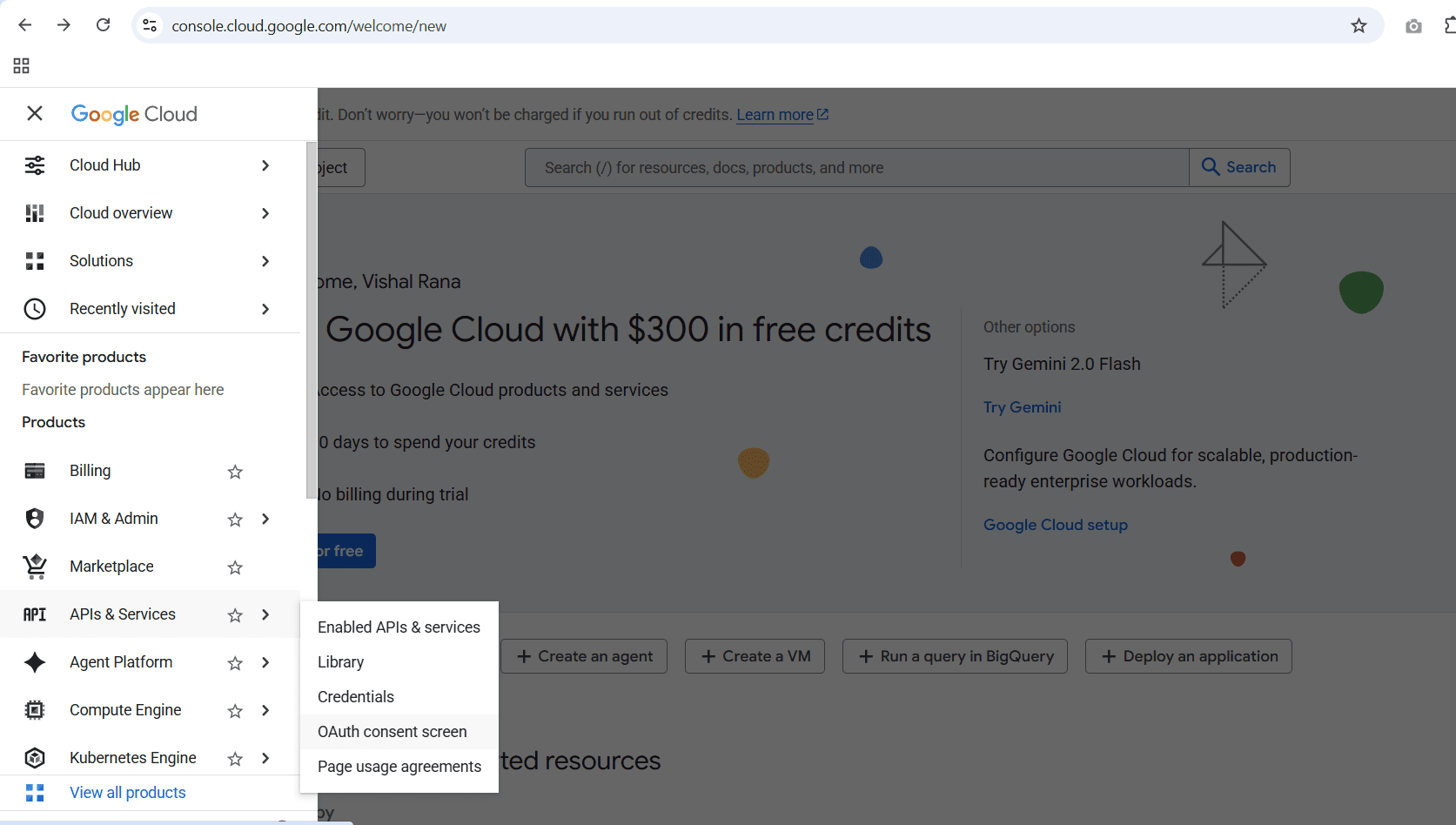
Task: Click the Try Gemini link
Action: click(1023, 407)
